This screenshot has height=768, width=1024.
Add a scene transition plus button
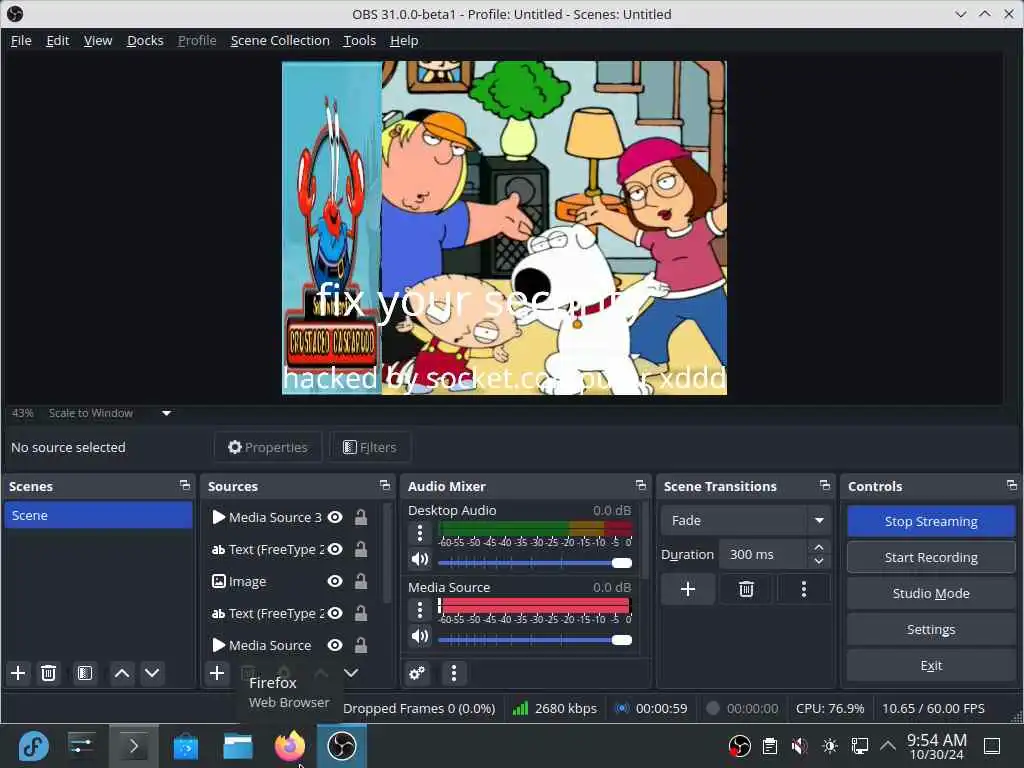[x=688, y=589]
